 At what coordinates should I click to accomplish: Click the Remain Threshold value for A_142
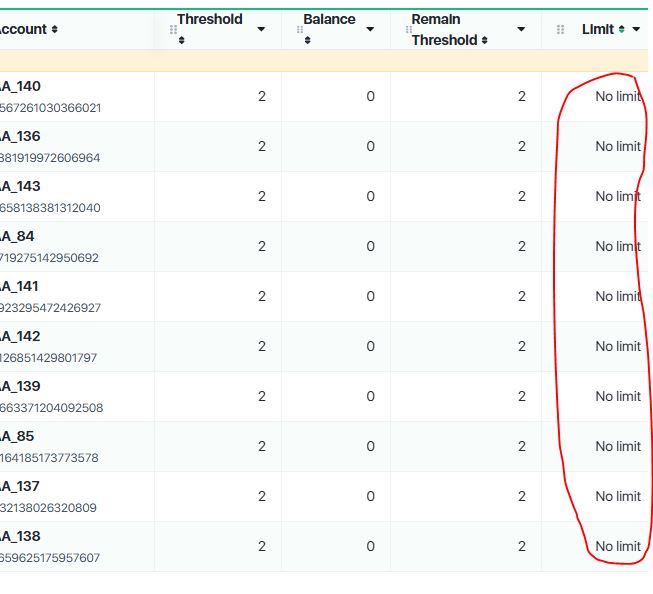[x=521, y=347]
